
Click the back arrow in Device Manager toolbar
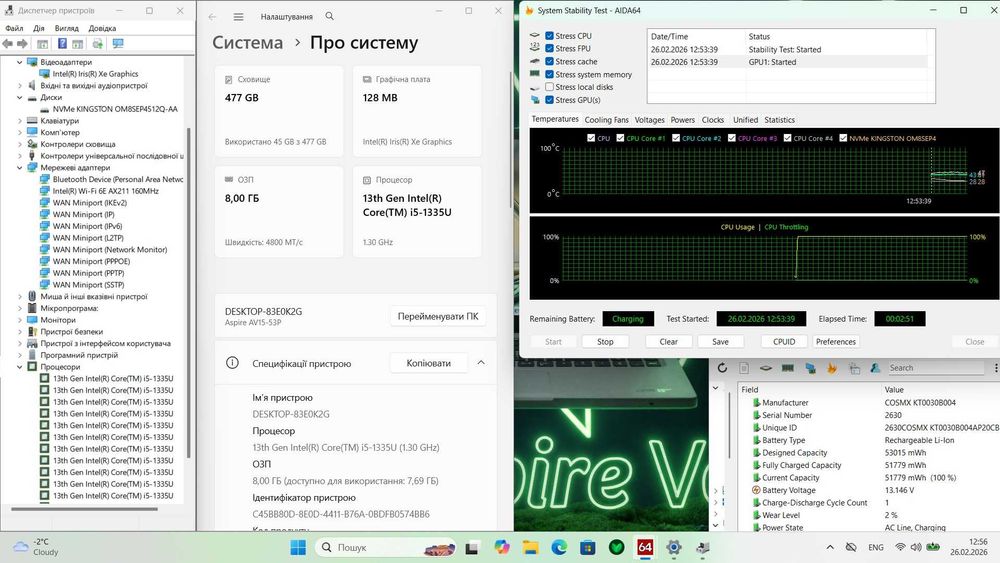(8, 43)
